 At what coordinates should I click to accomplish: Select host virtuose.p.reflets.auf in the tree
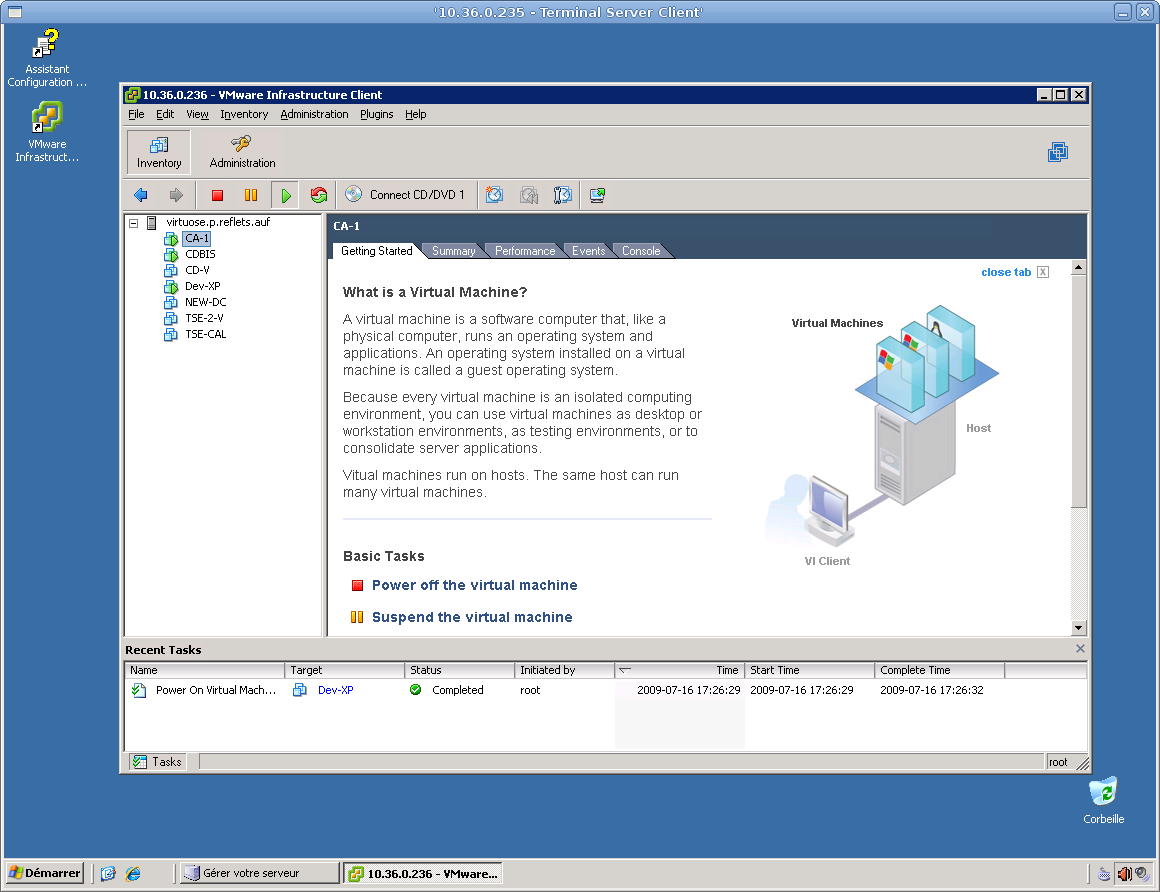218,222
